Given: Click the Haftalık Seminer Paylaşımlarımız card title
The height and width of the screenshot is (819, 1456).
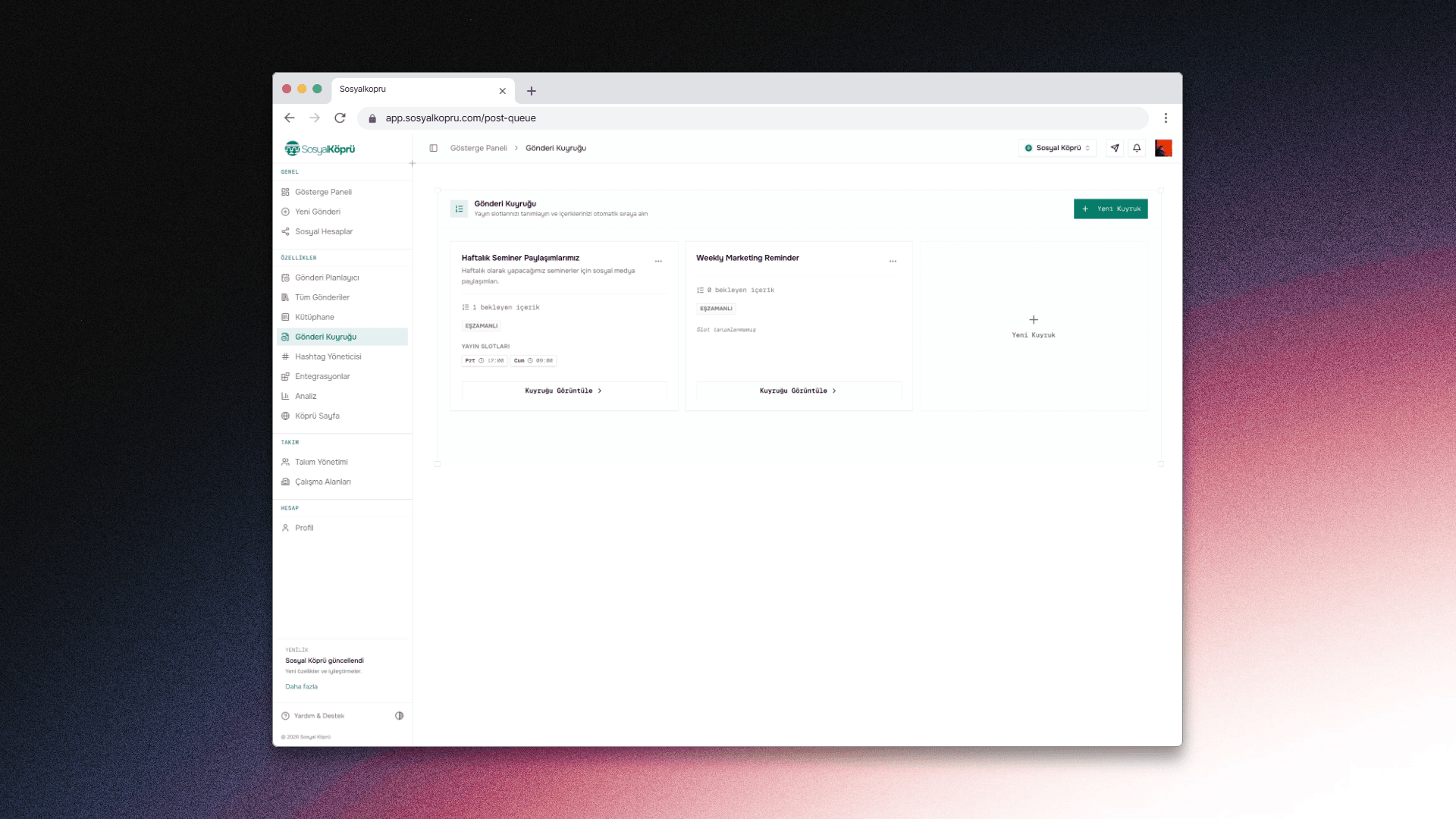Looking at the screenshot, I should pos(520,259).
